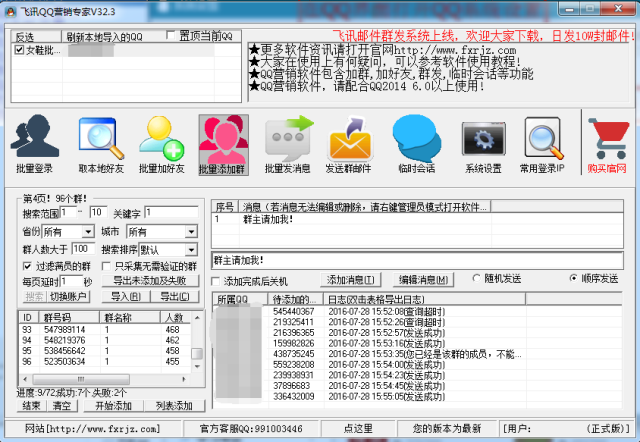
Task: Click the 关键字 keyword input field
Action: tap(171, 212)
